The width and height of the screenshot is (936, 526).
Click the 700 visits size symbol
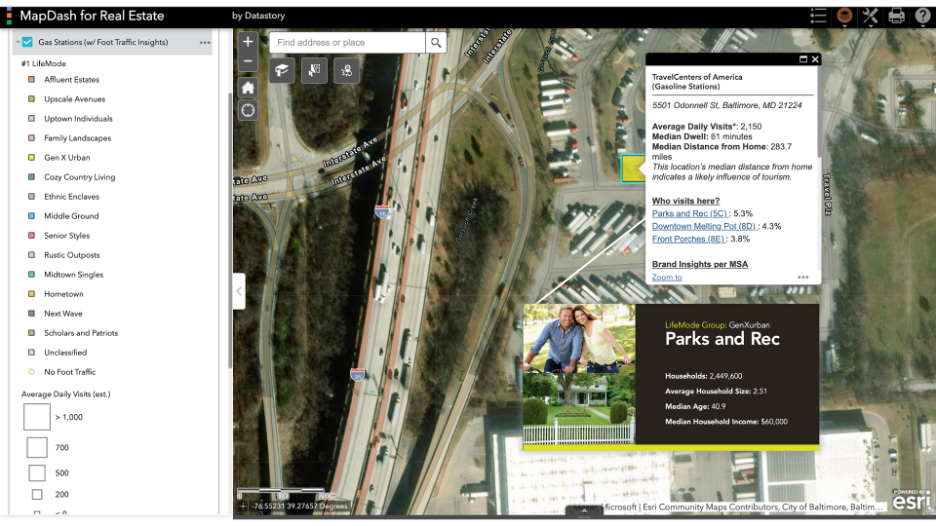(37, 447)
